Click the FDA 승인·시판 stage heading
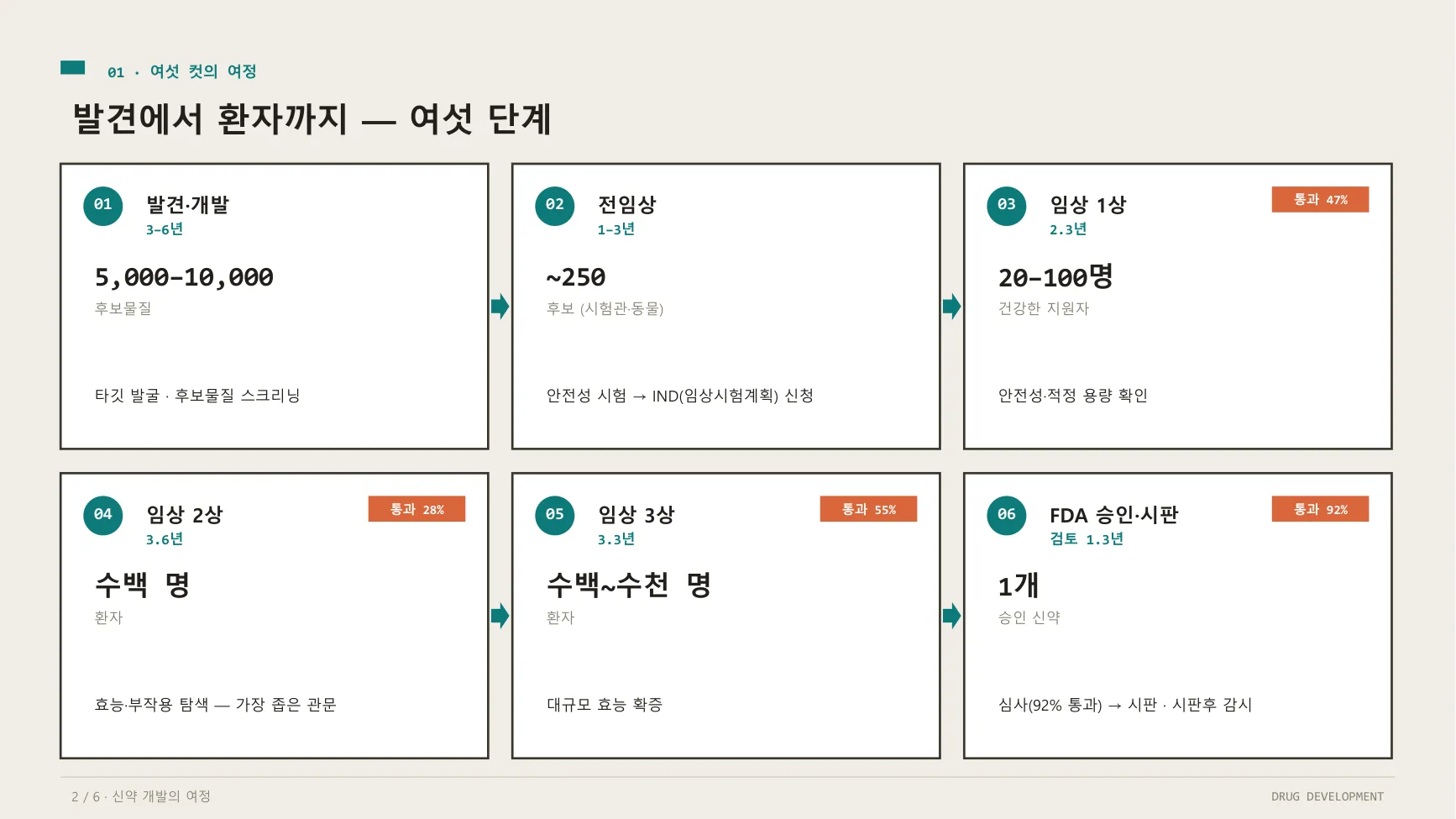 [1113, 514]
